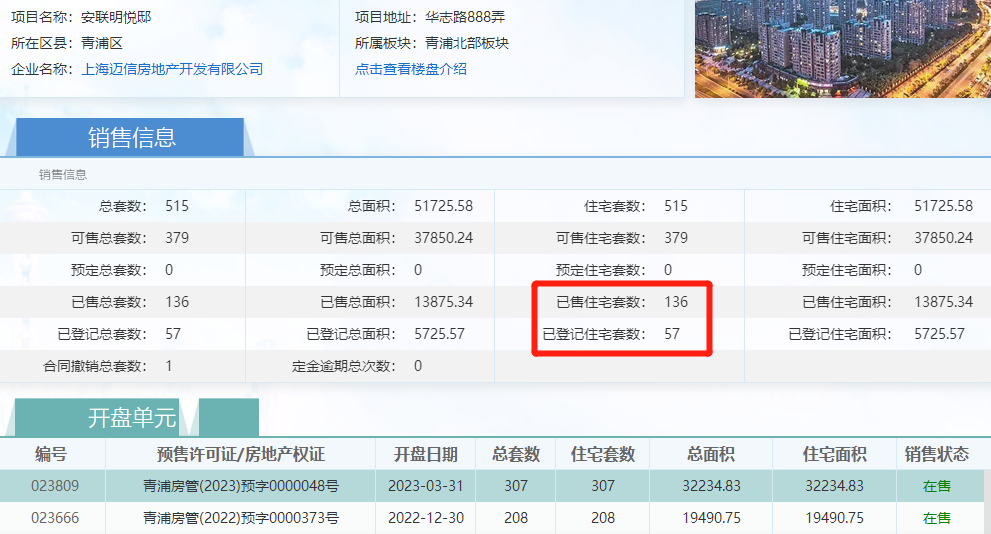Click 青浦北部板块 text

tap(466, 43)
